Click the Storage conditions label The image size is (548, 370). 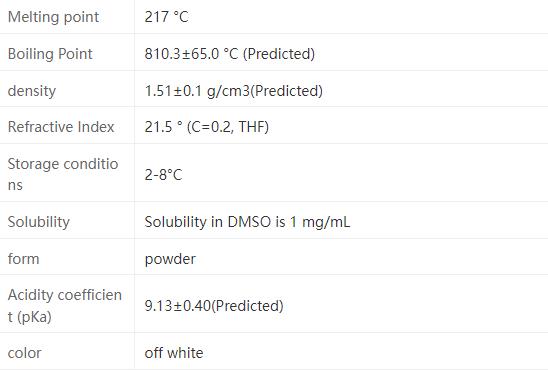(63, 174)
